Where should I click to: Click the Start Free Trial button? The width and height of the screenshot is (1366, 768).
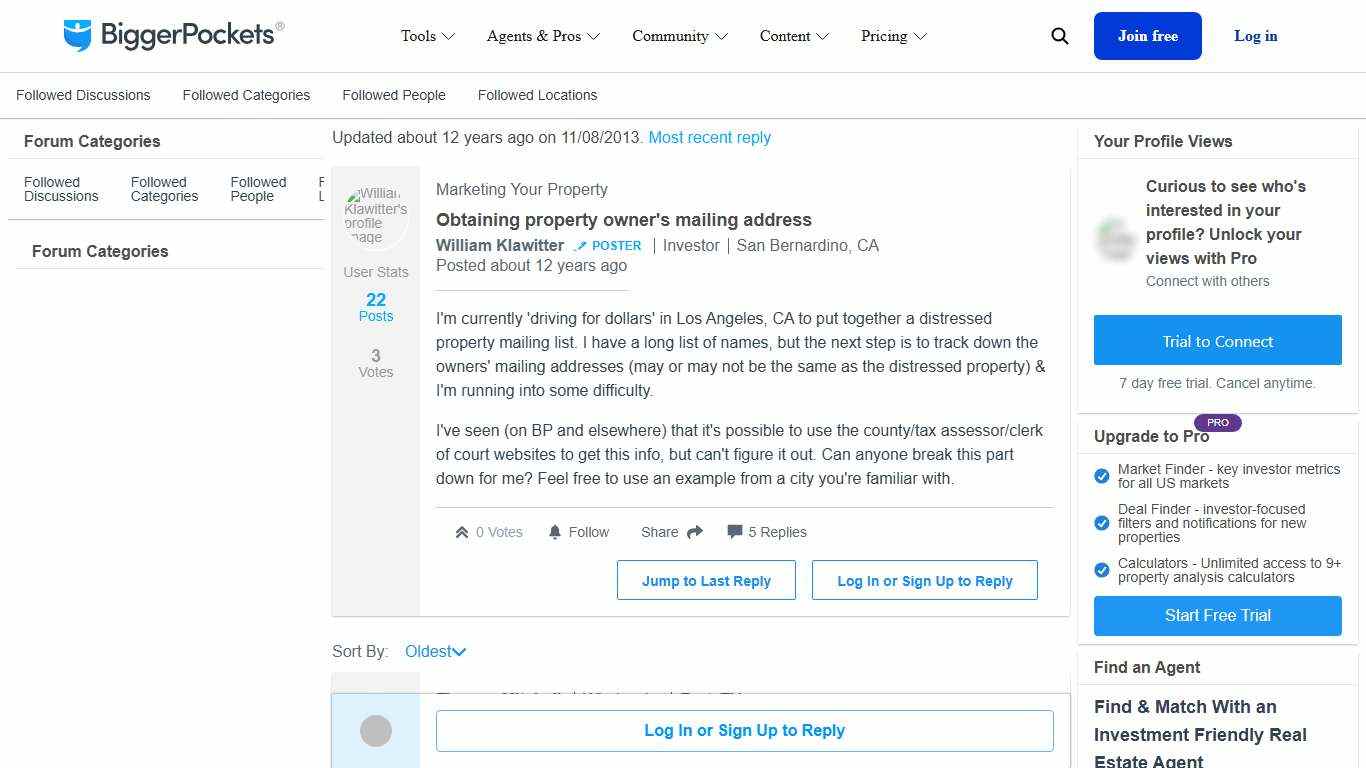coord(1217,616)
